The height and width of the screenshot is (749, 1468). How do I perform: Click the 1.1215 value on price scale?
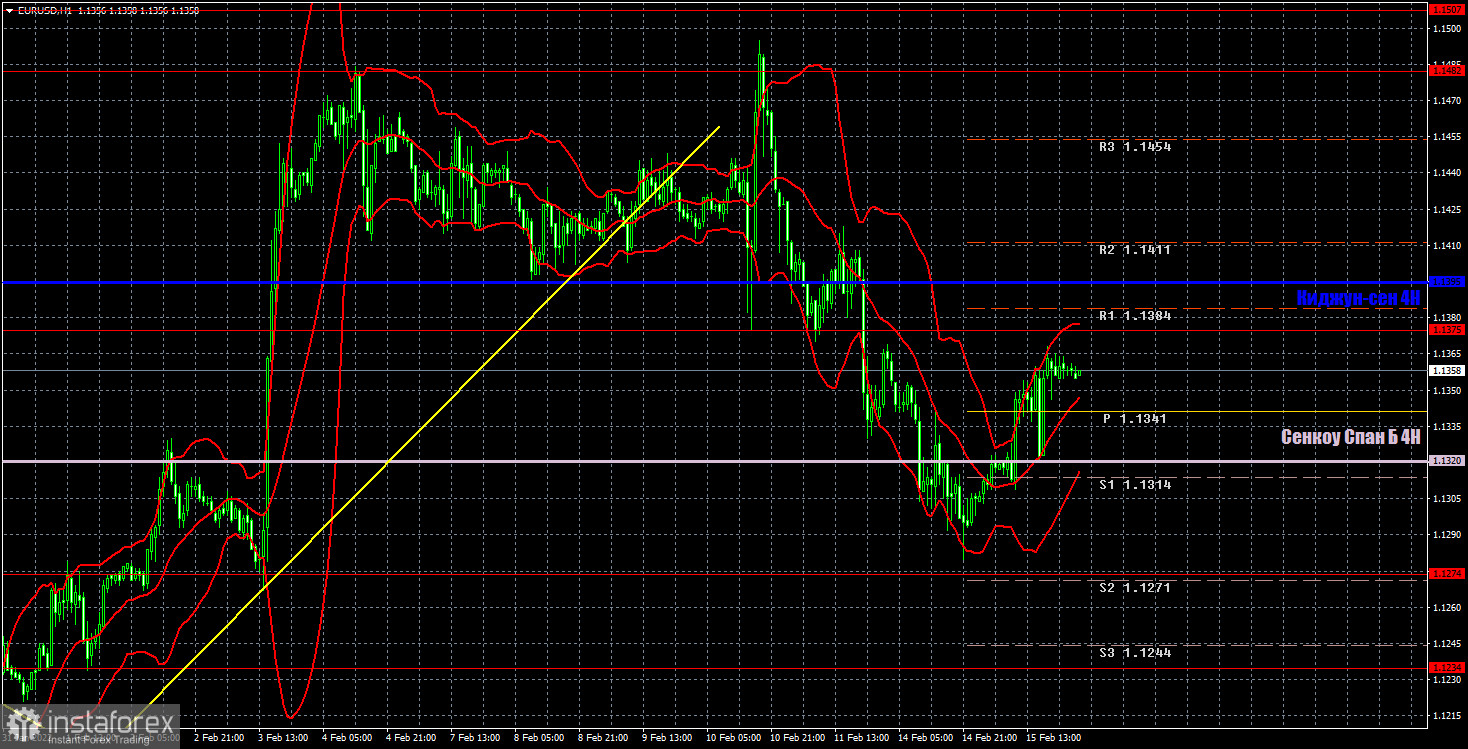point(1446,716)
